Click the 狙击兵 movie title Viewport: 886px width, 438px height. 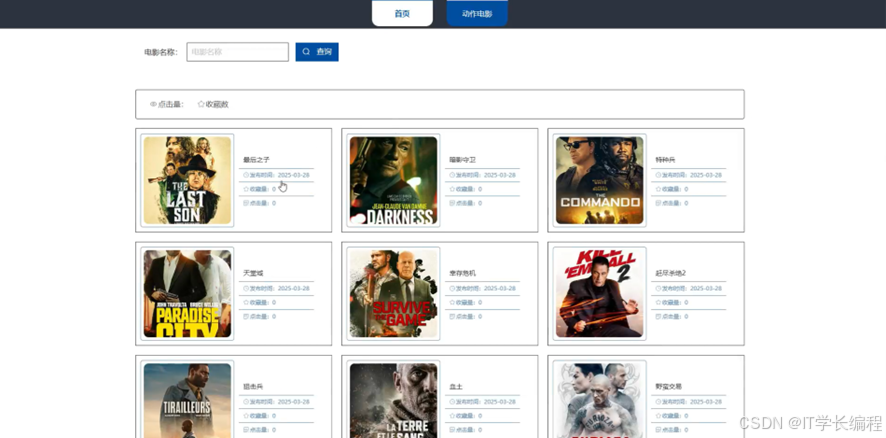pyautogui.click(x=251, y=387)
